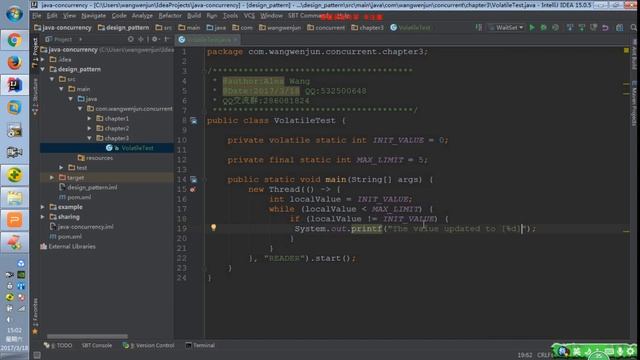
Task: Expand the test folder
Action: (x=61, y=168)
